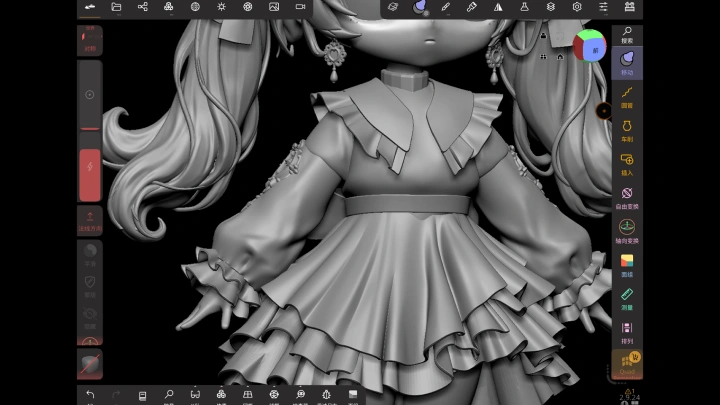Open the Interface sliders menu
The image size is (720, 405).
point(603,7)
